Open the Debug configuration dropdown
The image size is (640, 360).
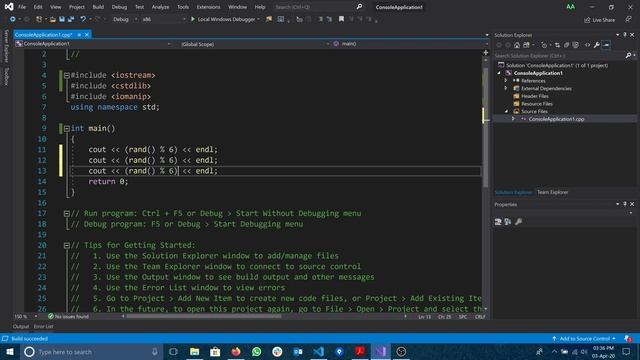point(124,19)
